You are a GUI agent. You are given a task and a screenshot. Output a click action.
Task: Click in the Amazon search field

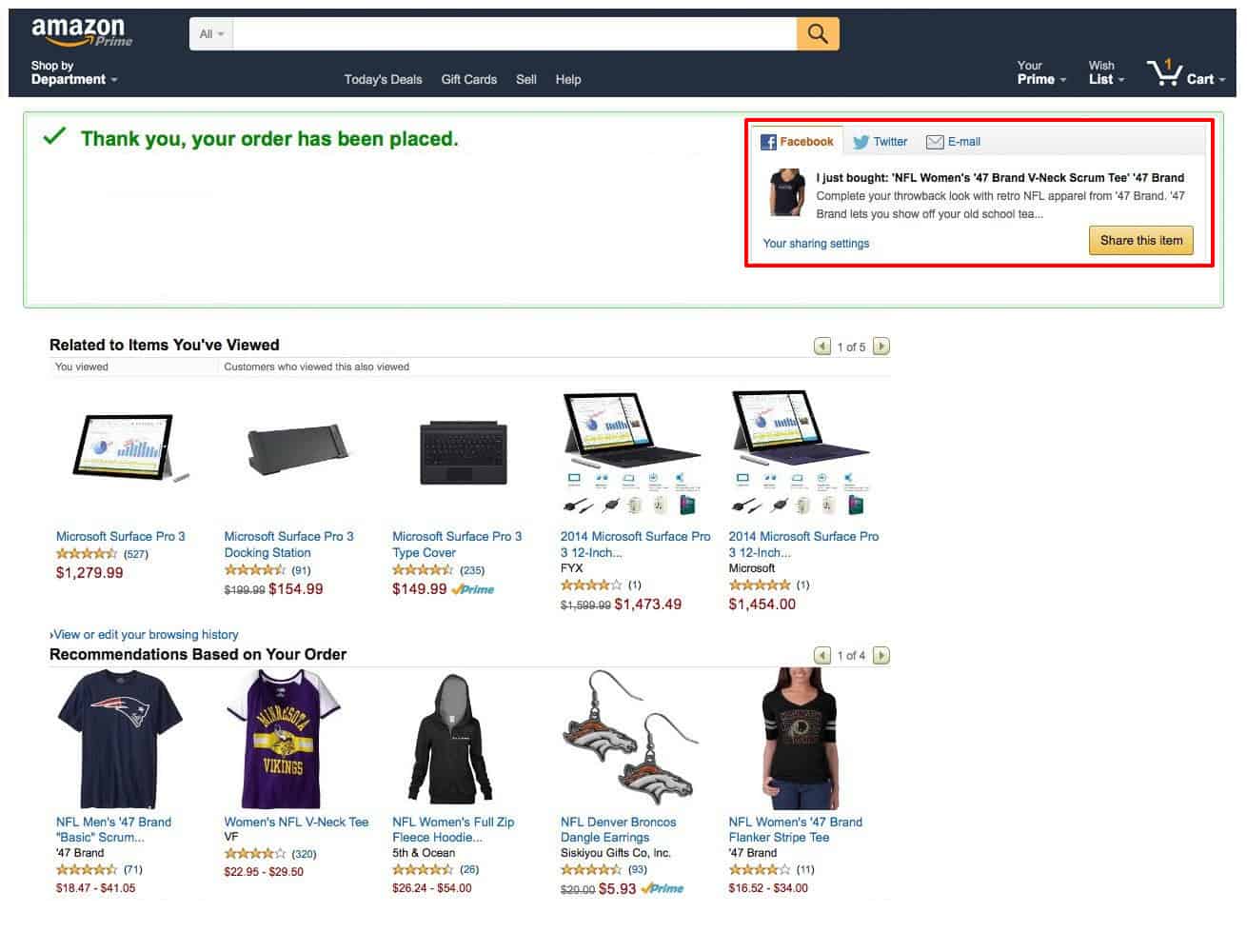[514, 33]
